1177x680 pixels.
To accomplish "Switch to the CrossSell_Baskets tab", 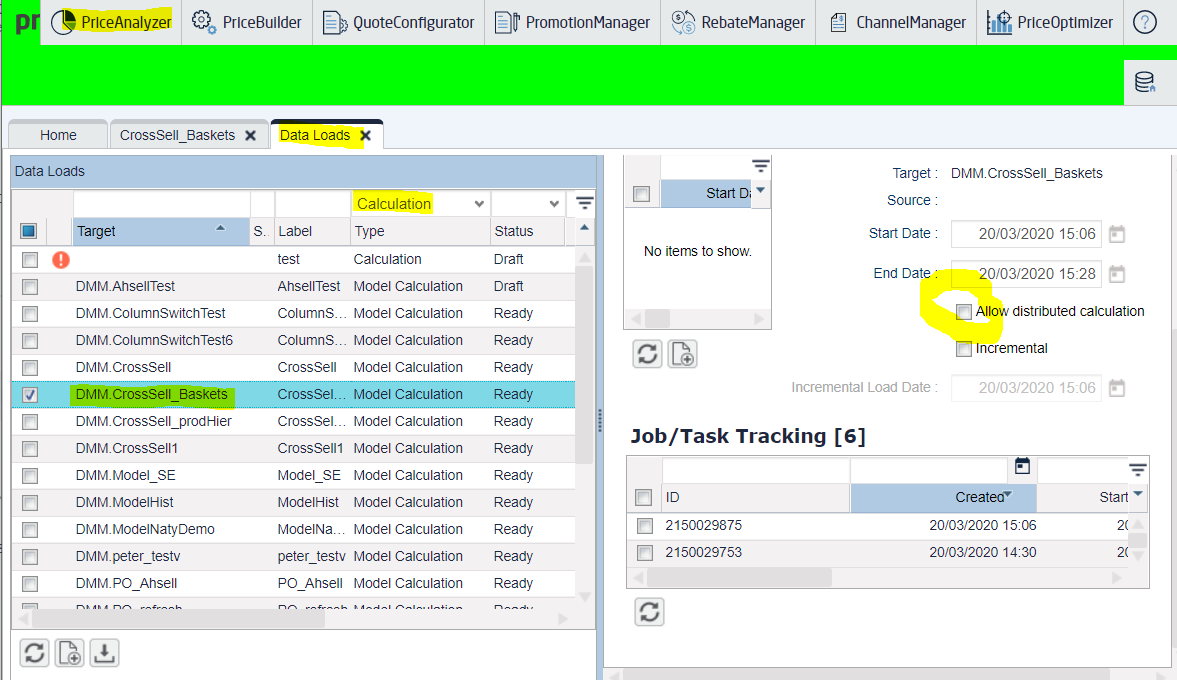I will [x=177, y=135].
